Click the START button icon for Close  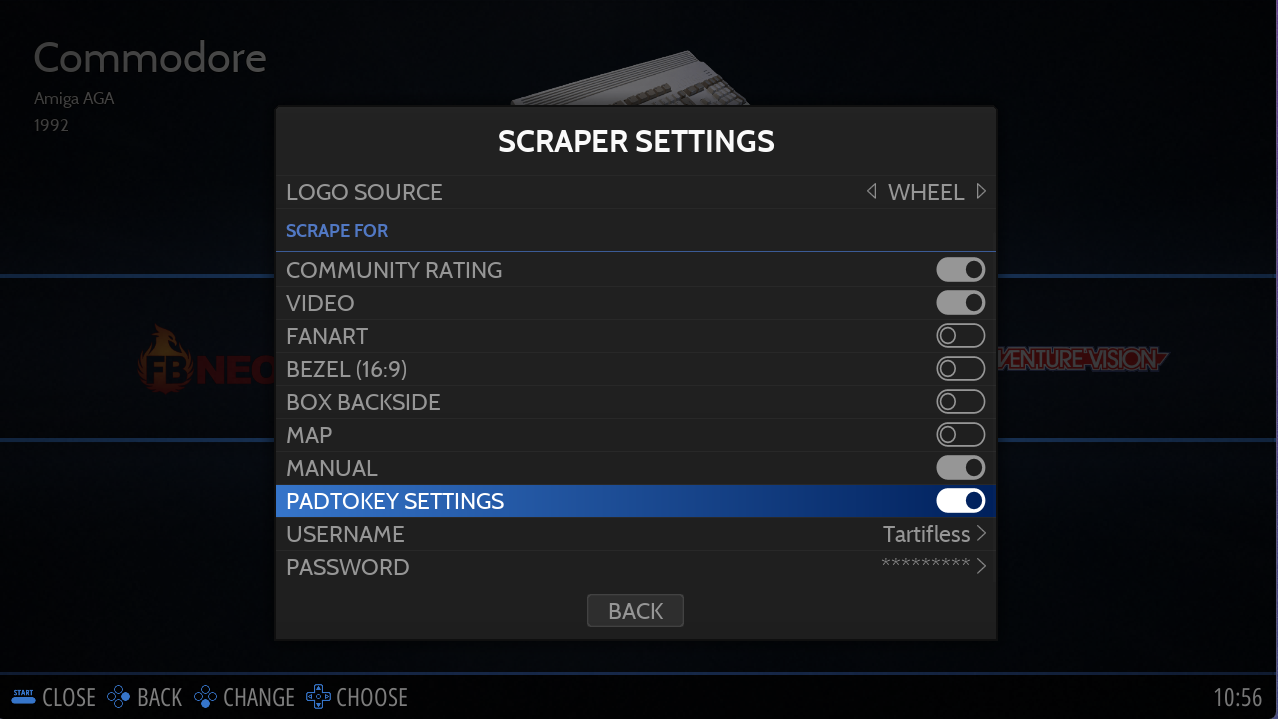[23, 697]
